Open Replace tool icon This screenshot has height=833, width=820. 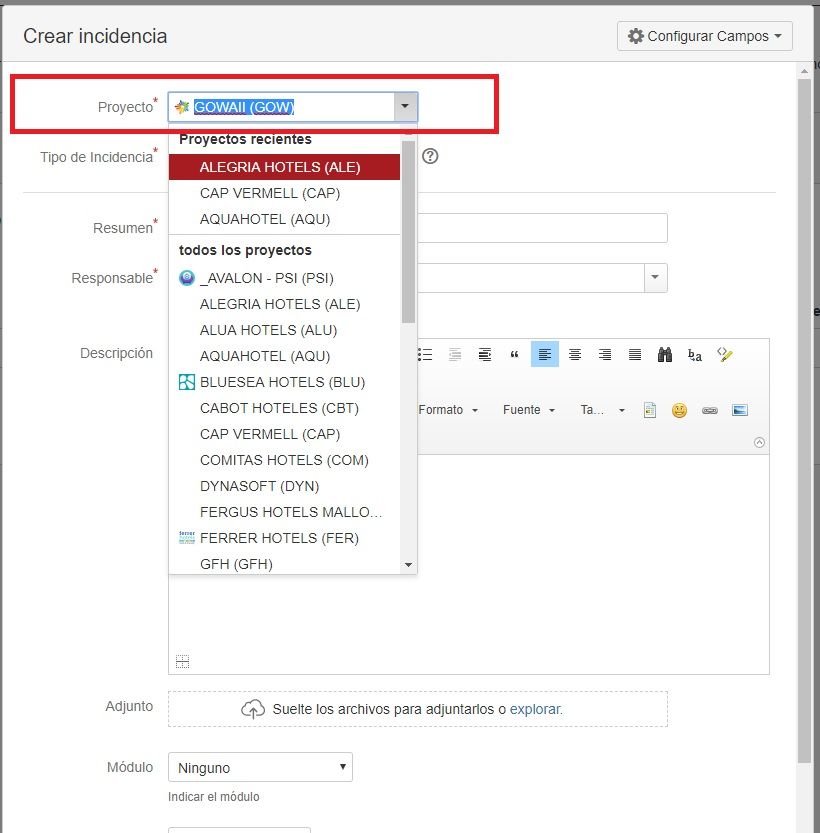click(x=695, y=354)
